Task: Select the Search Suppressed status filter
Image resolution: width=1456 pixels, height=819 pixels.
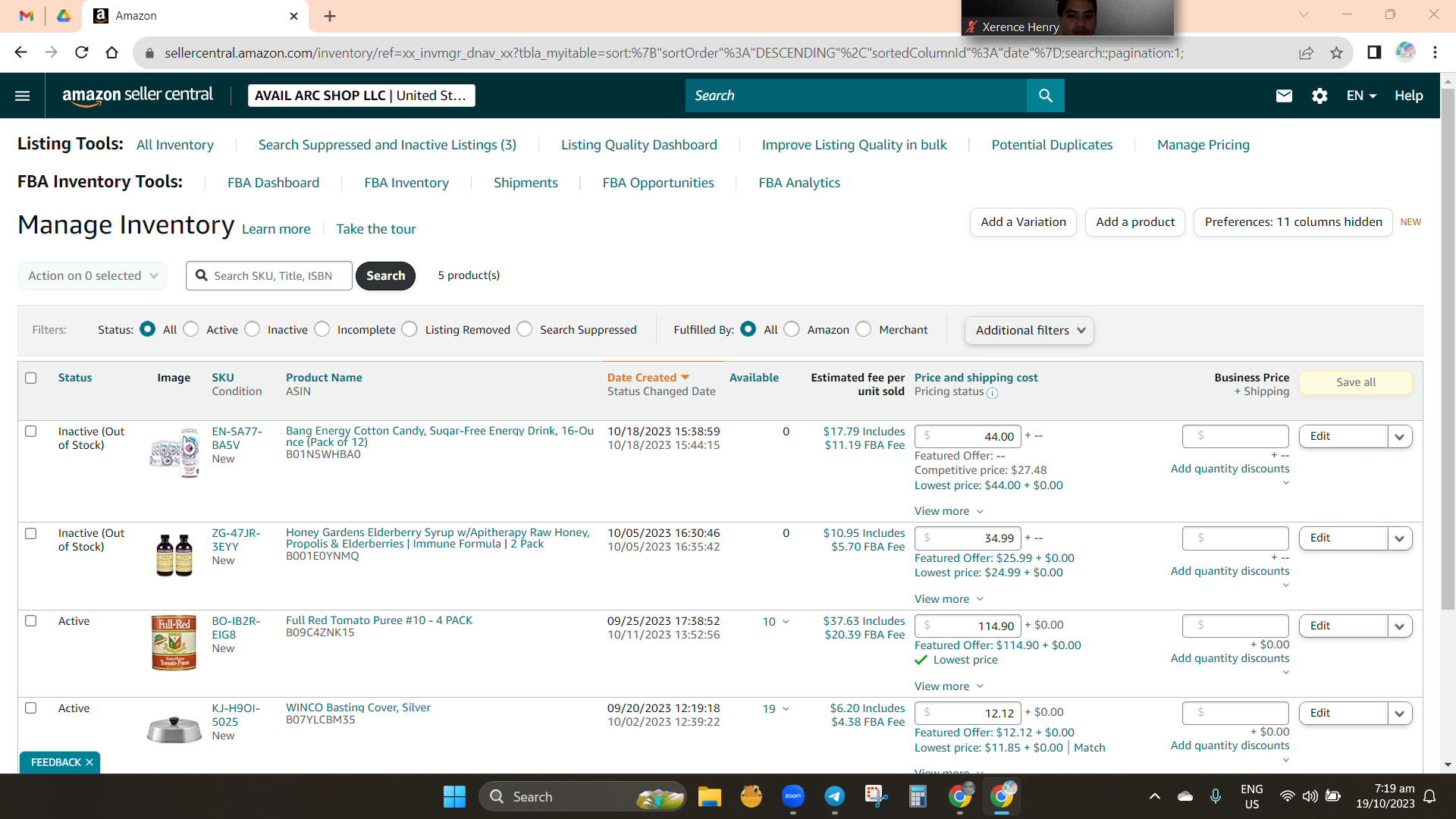Action: click(x=525, y=329)
